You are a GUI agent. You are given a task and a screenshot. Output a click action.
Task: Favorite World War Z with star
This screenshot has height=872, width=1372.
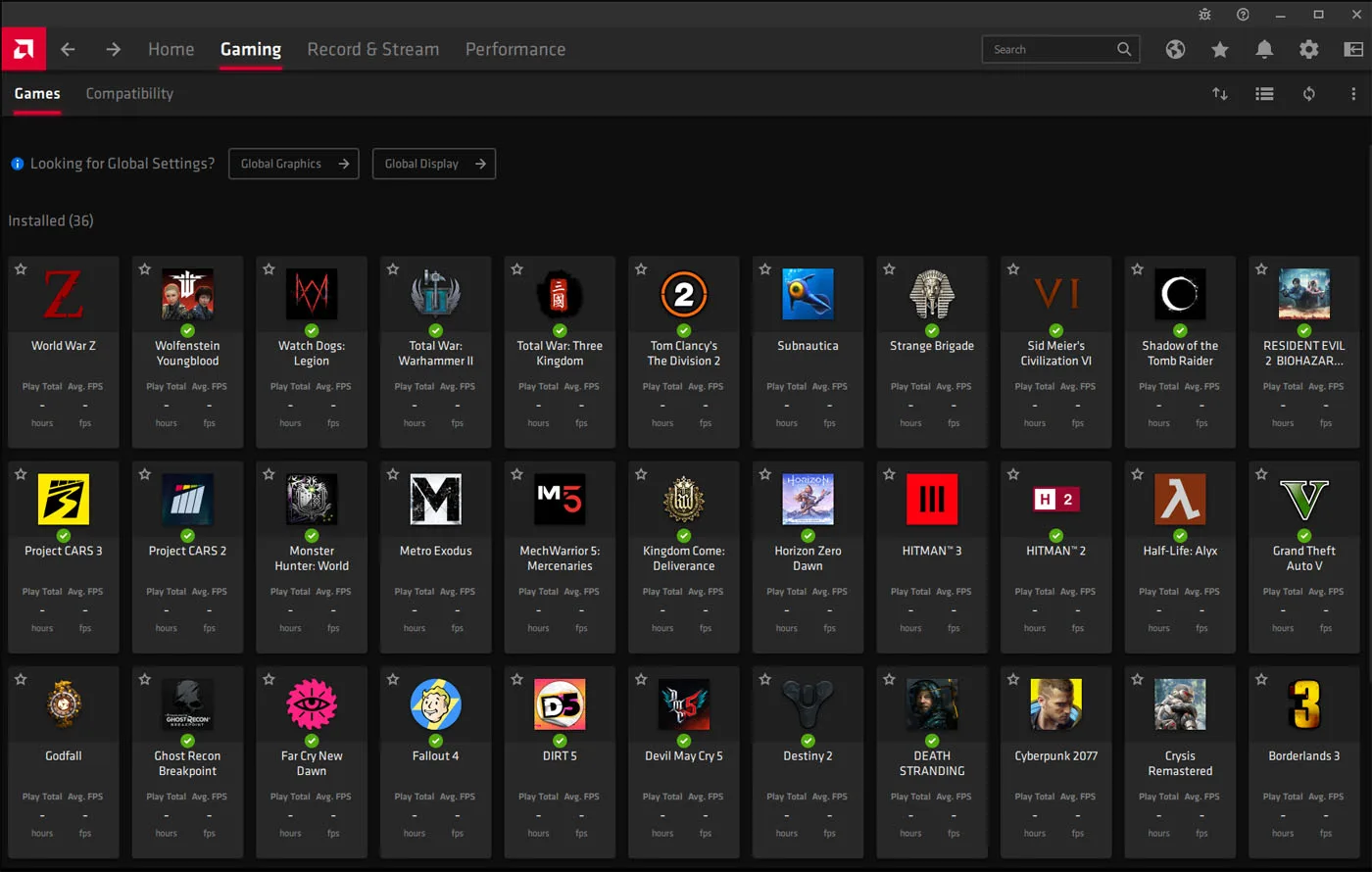tap(21, 268)
